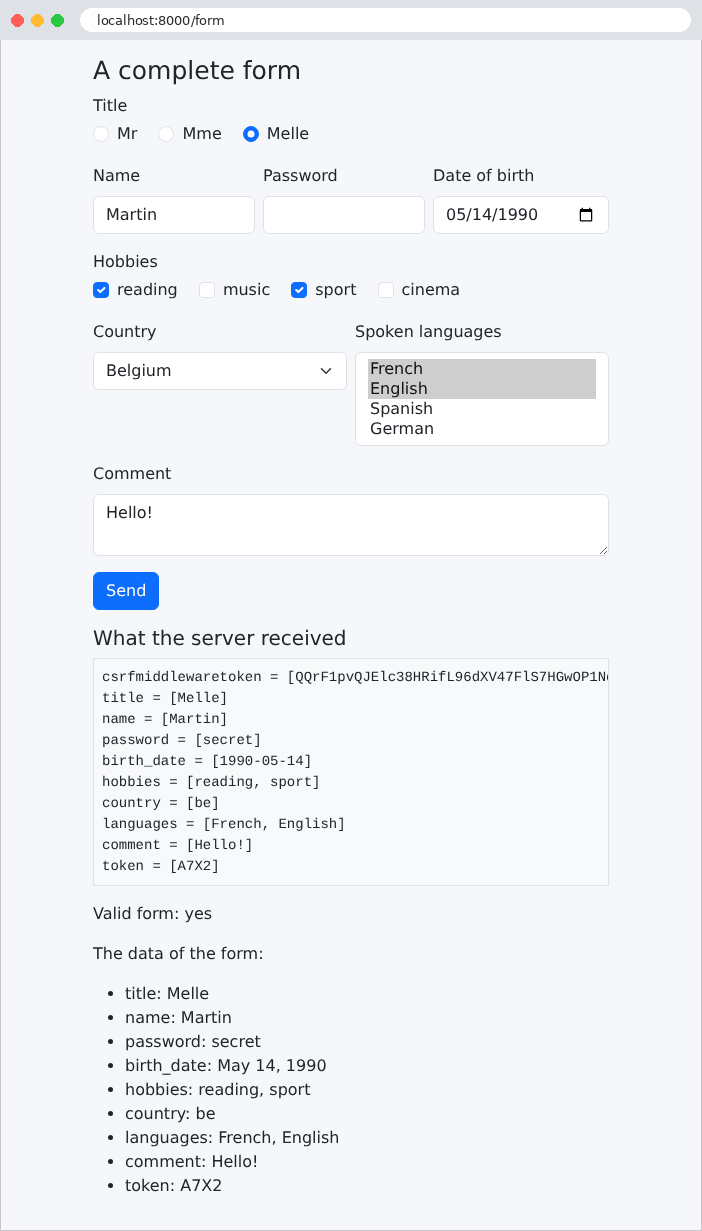Click 'comment = [Hello!]' output line
This screenshot has width=702, height=1231.
tap(177, 845)
